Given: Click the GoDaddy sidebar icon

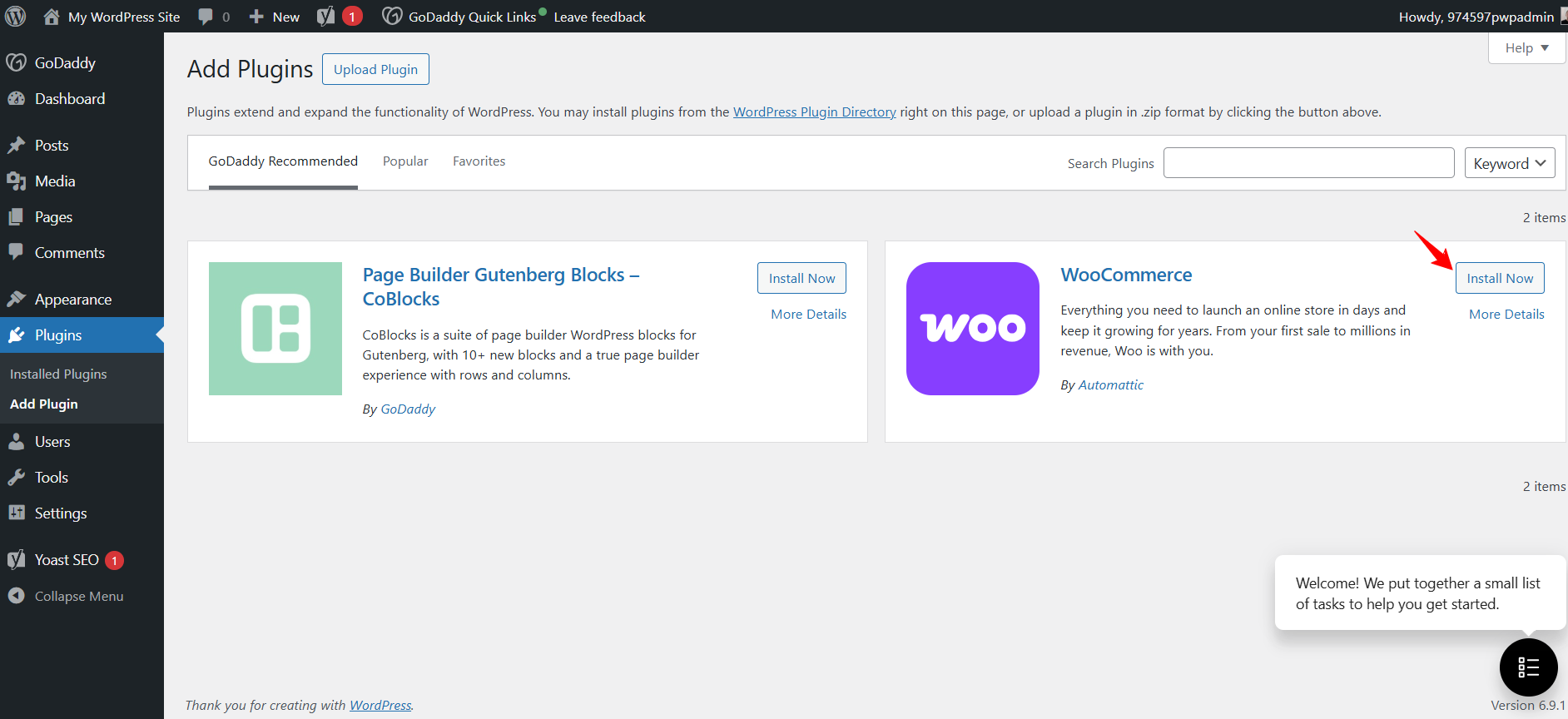Looking at the screenshot, I should [16, 62].
